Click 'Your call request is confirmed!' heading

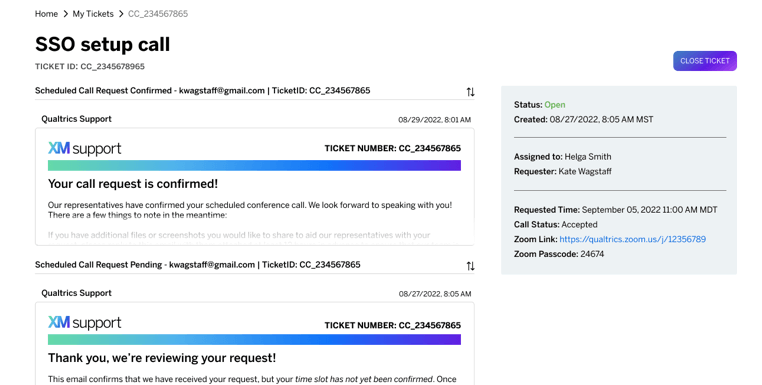[133, 184]
